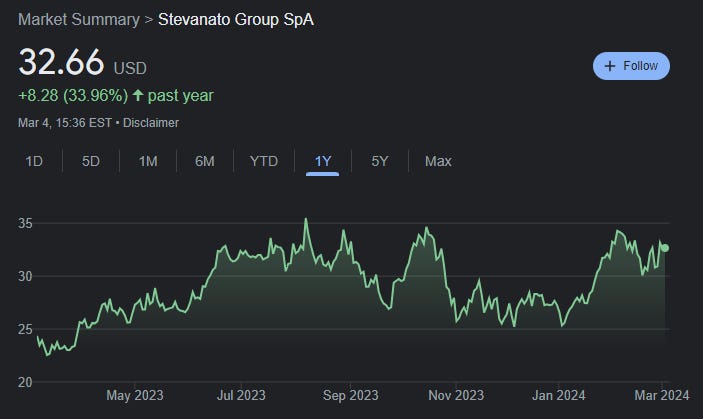Select the 1M time range tab

click(x=148, y=161)
